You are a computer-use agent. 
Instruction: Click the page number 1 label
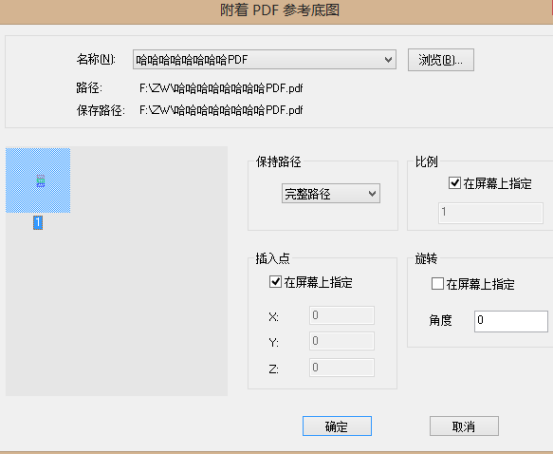coord(38,223)
